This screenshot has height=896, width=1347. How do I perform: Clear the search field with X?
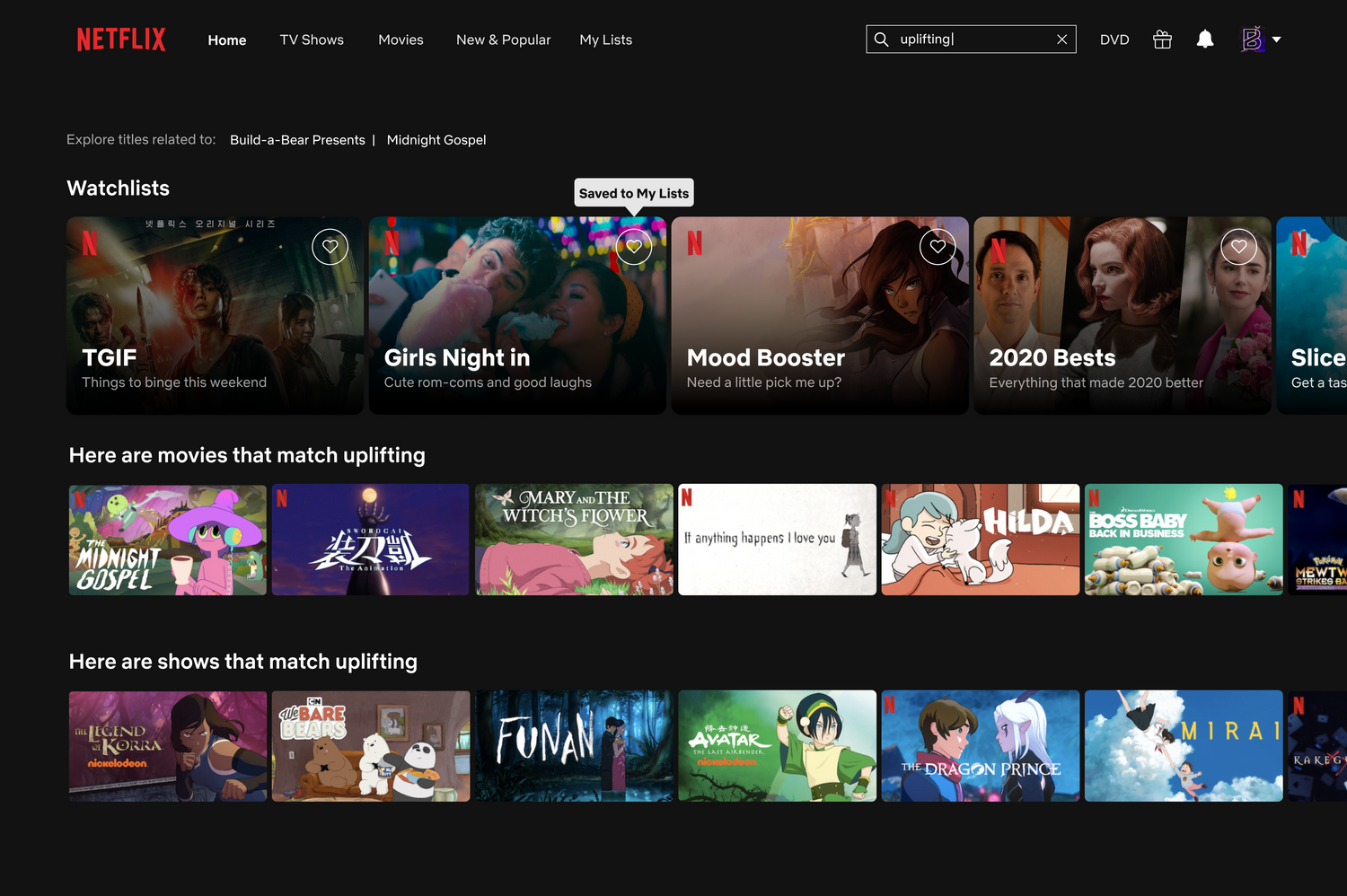click(x=1061, y=40)
